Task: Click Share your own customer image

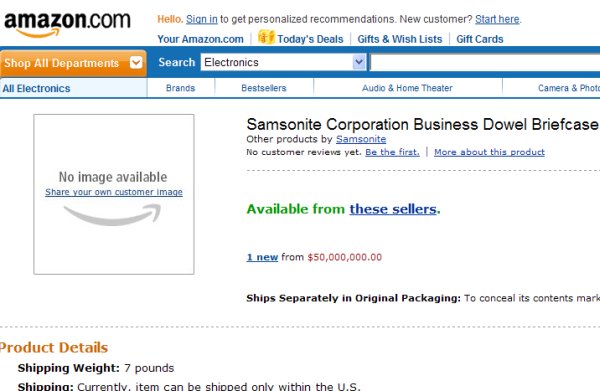Action: click(114, 192)
